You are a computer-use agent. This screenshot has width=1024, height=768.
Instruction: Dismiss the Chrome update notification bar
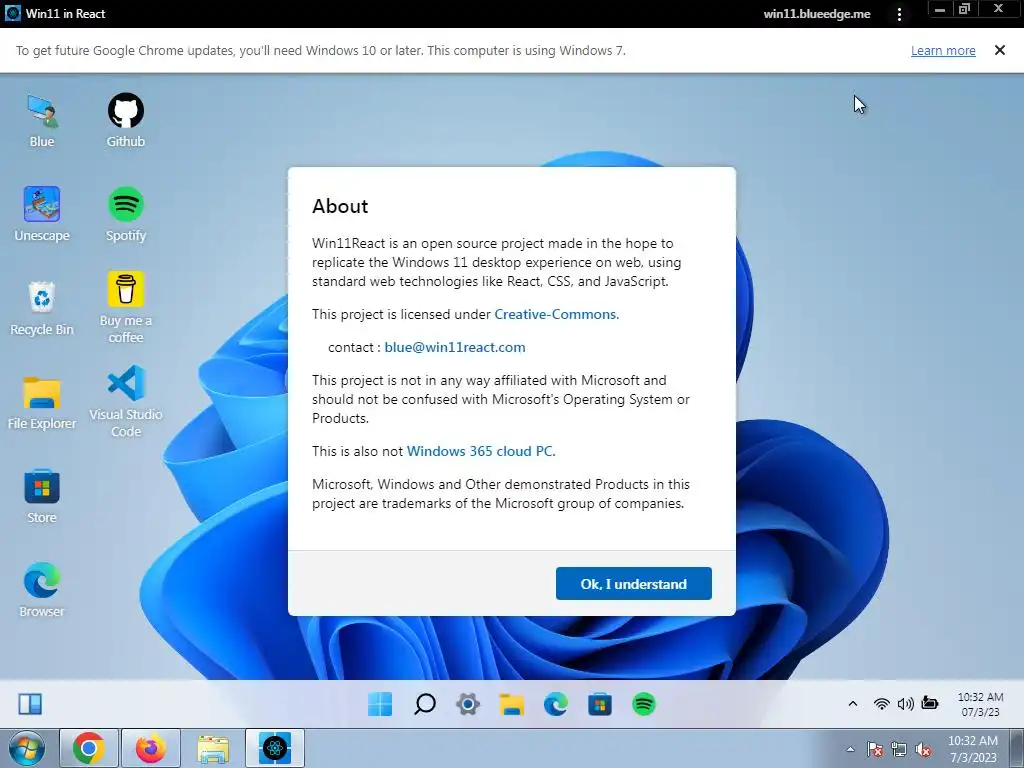point(999,50)
